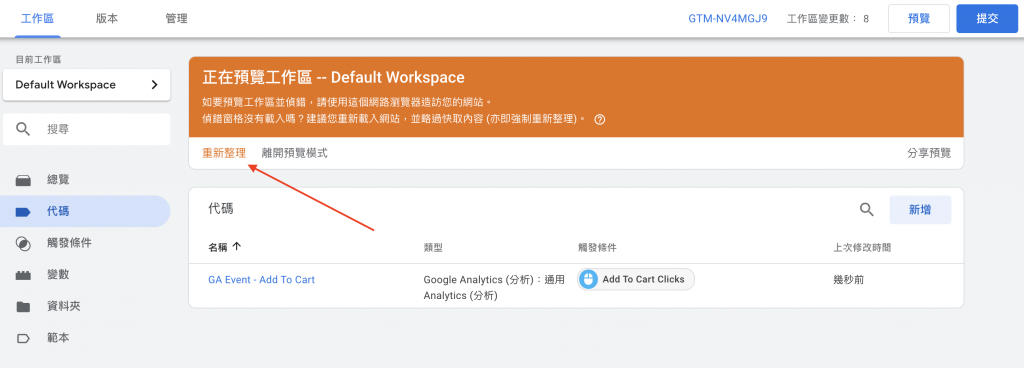1024x368 pixels.
Task: Click the 預覽 button
Action: click(x=919, y=19)
